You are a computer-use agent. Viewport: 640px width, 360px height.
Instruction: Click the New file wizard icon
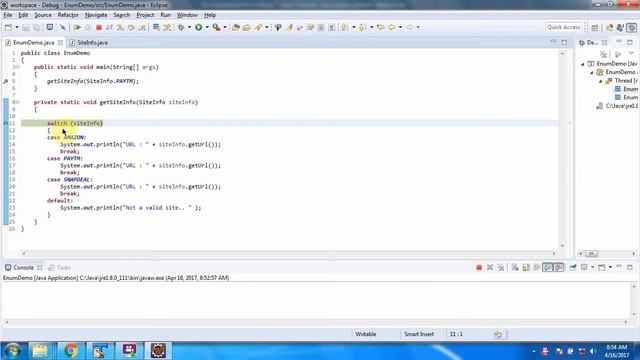pyautogui.click(x=8, y=27)
